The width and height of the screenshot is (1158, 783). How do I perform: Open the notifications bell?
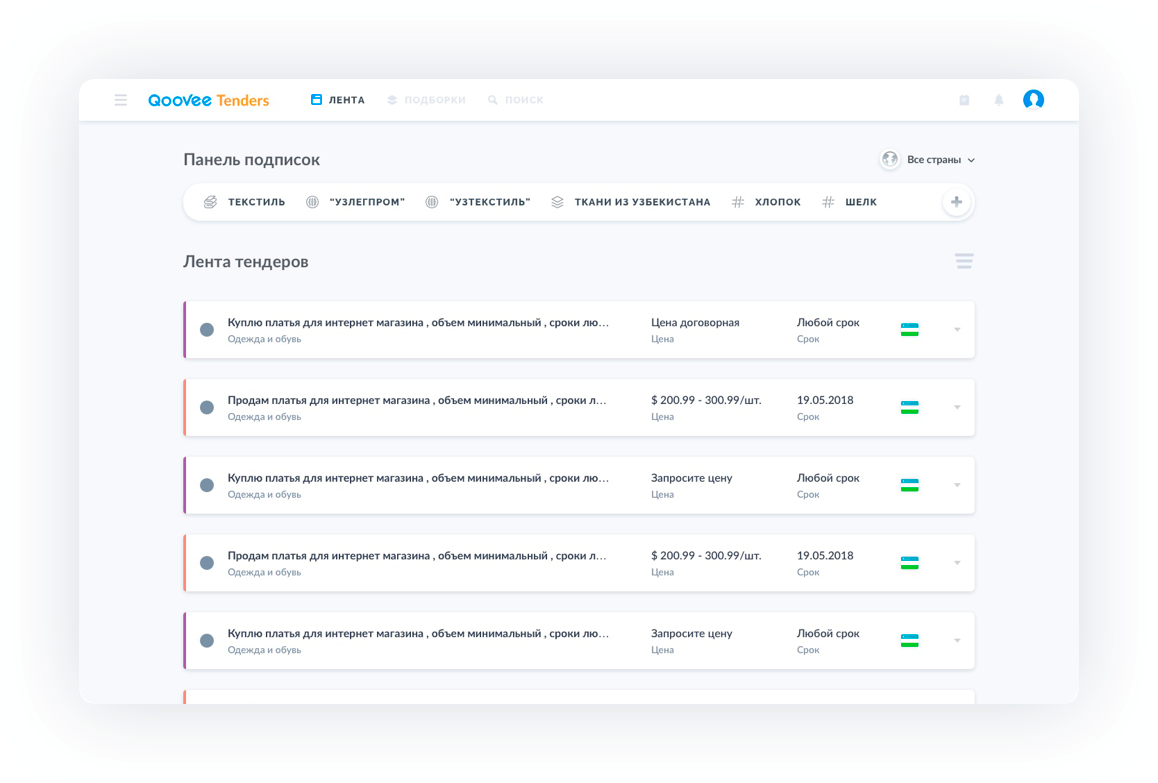998,100
